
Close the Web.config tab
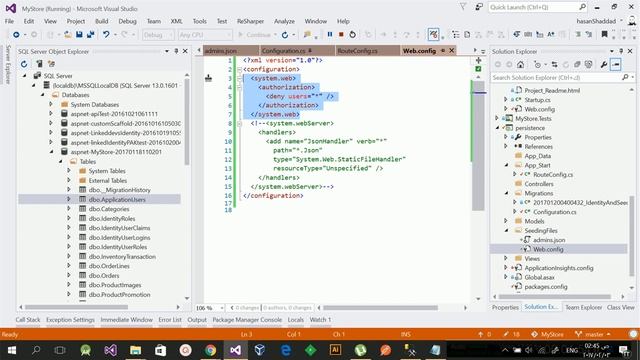451,51
